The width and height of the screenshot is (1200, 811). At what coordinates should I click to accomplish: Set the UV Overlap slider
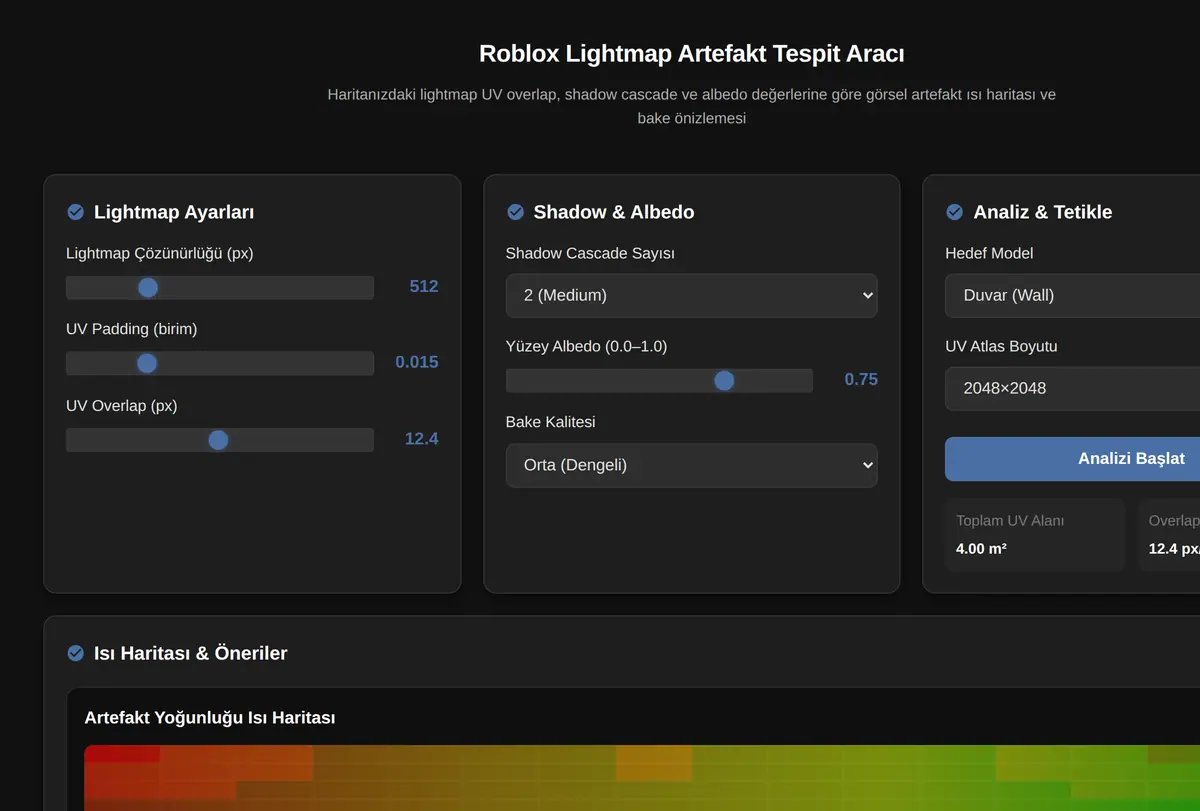pos(220,440)
